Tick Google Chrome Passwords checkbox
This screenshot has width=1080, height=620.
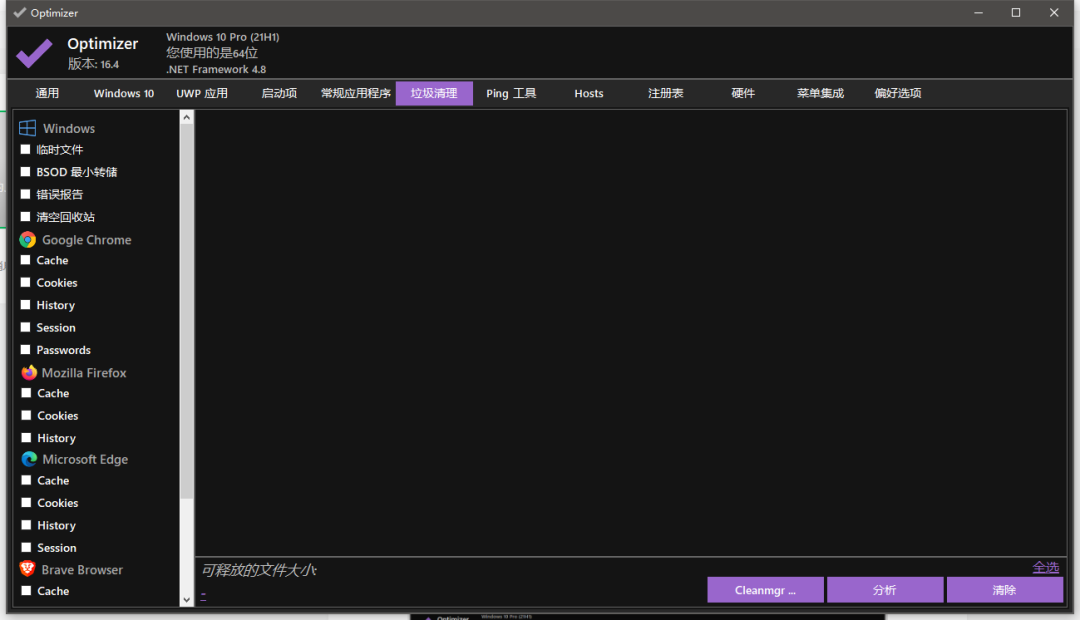(x=25, y=349)
